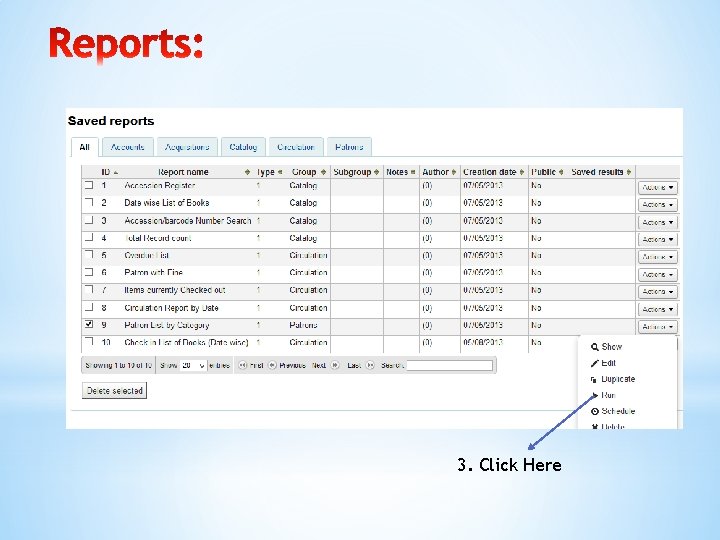The image size is (720, 540).
Task: Expand Actions for Overdue List row
Action: coord(658,257)
